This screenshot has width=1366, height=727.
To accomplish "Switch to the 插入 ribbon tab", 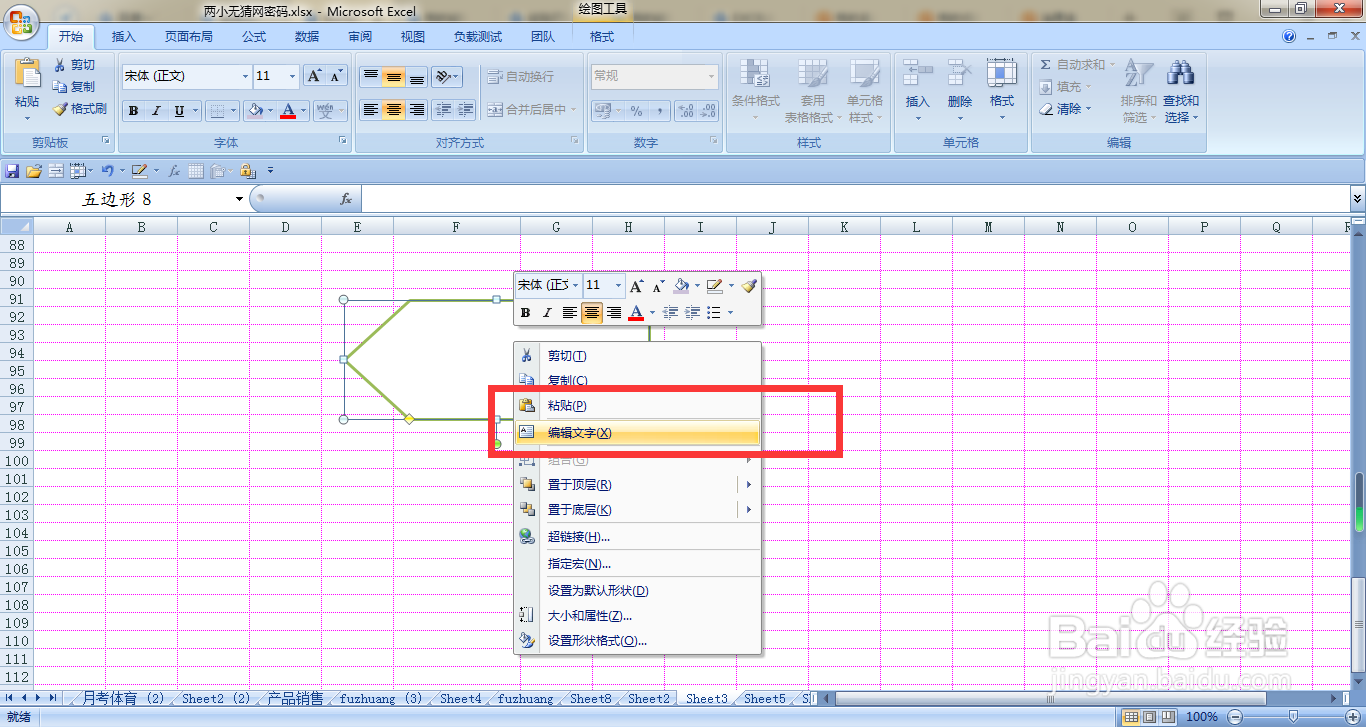I will [123, 36].
